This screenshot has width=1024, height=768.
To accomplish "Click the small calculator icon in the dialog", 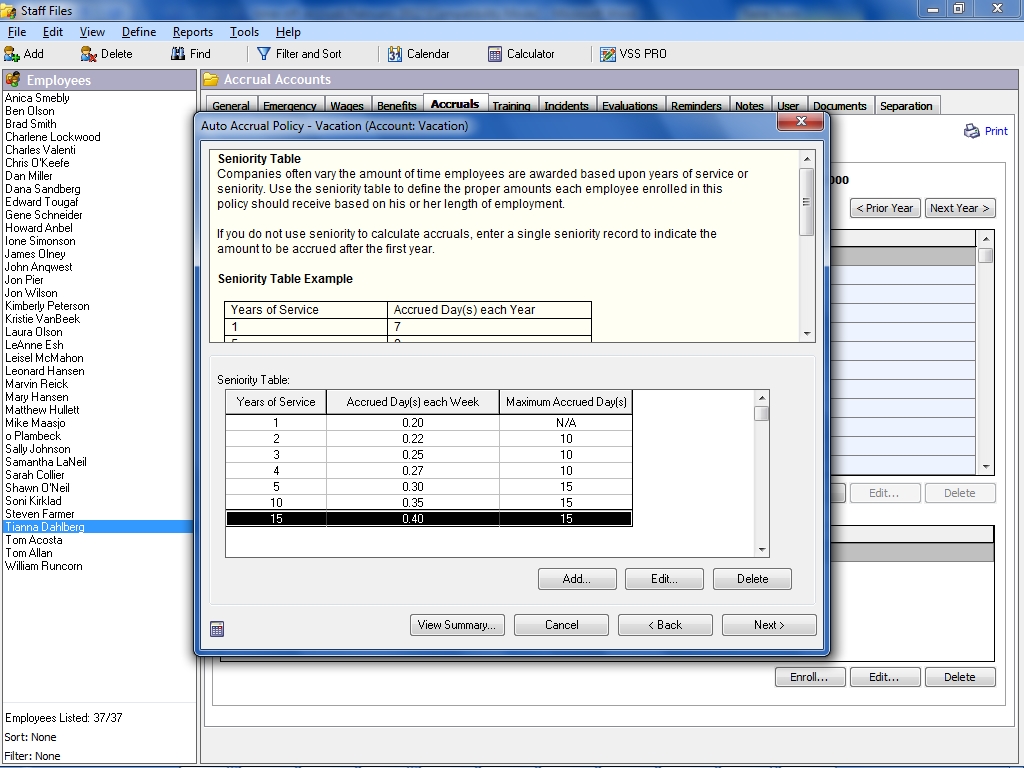I will (x=216, y=628).
